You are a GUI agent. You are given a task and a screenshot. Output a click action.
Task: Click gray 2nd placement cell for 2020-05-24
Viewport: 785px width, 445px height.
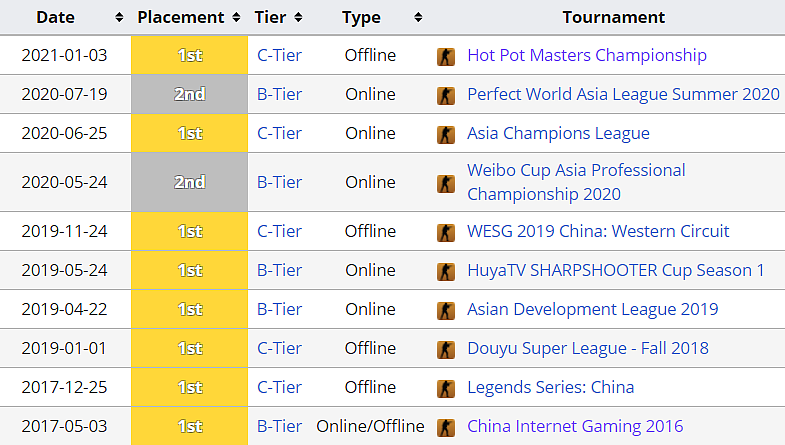point(189,182)
